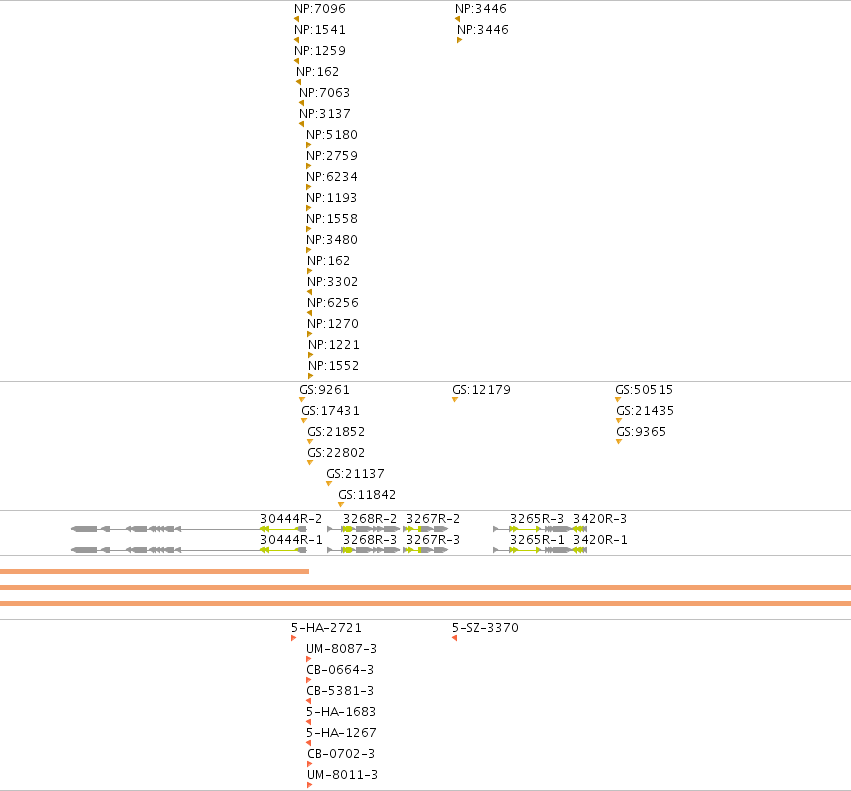Click the 5-HA-1683 label
The image size is (851, 791).
(x=341, y=712)
